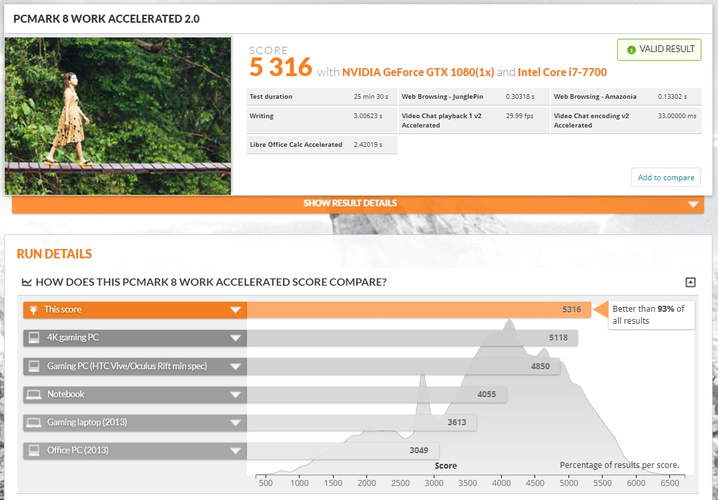
Task: Click the RUN DETAILS heading
Action: pos(54,254)
